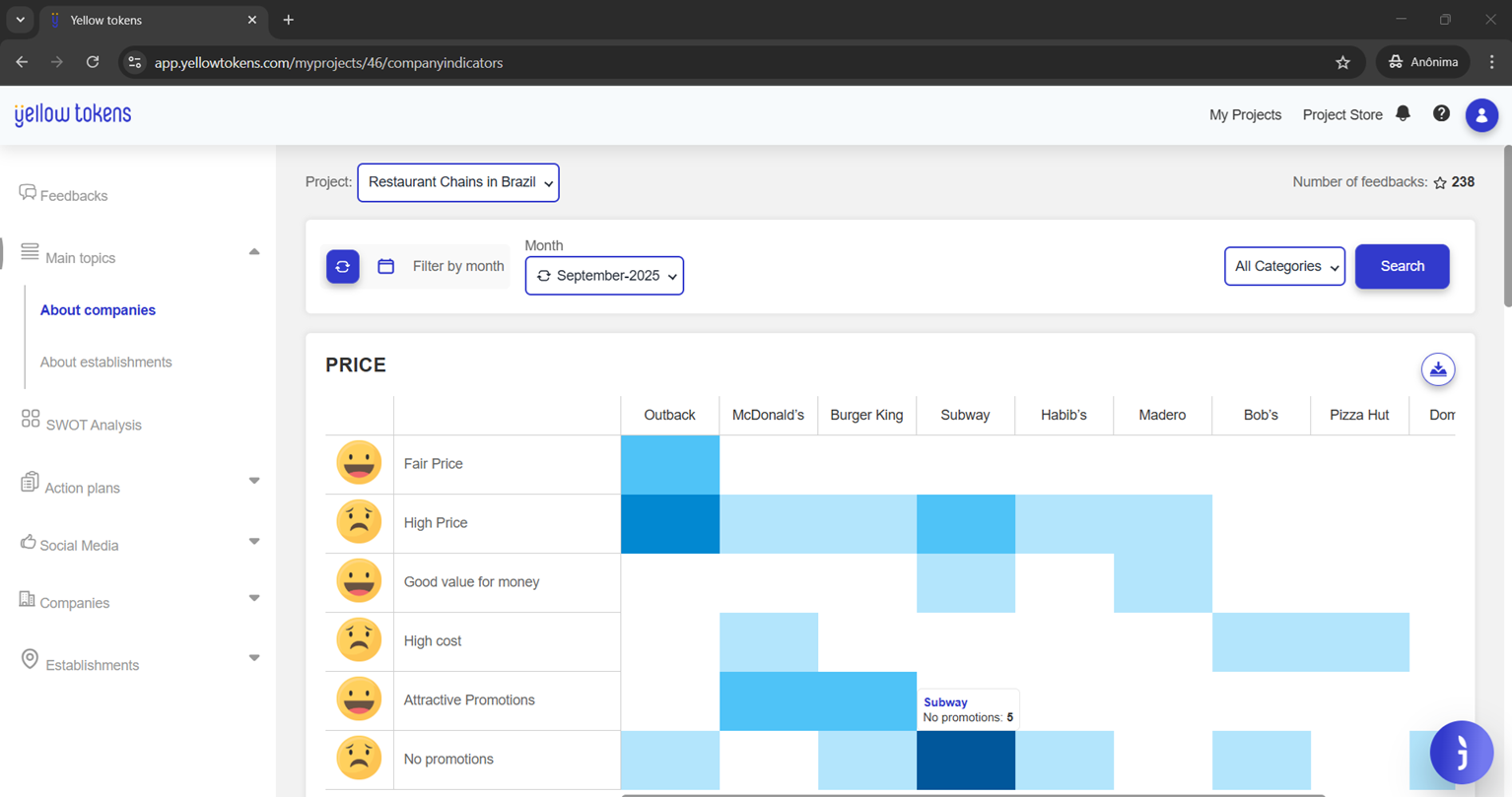Open the Anônima incognito profile button
The height and width of the screenshot is (797, 1512).
[1422, 62]
